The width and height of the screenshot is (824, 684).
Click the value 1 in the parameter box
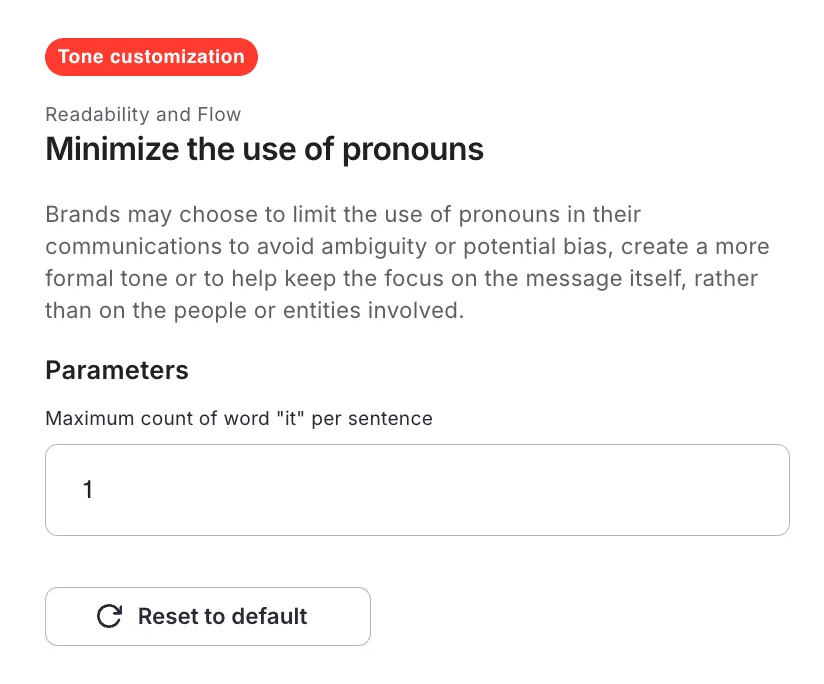[x=88, y=490]
